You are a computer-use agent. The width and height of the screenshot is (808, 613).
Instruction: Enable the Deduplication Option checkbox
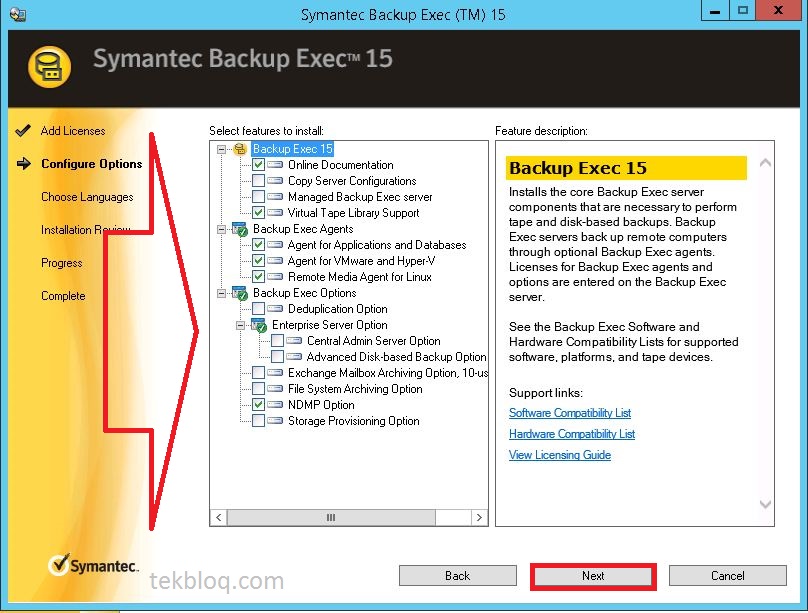click(x=259, y=309)
